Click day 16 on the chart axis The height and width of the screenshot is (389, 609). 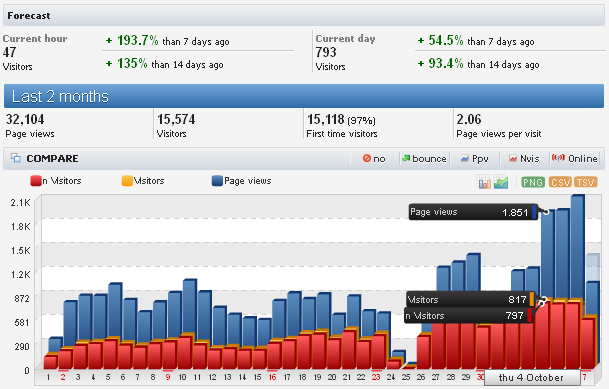pyautogui.click(x=272, y=377)
